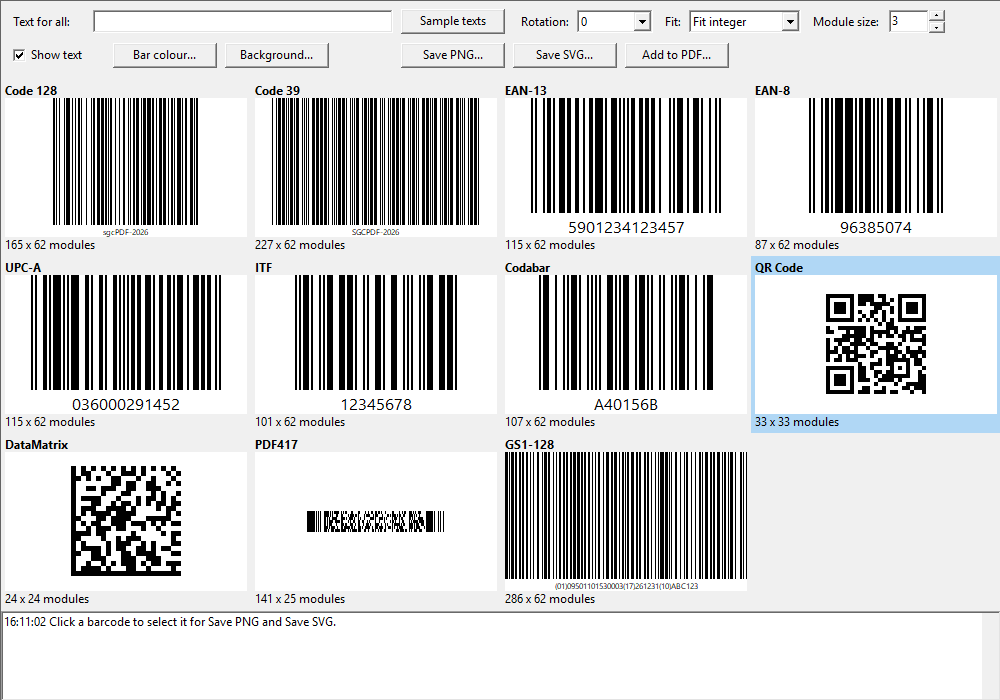
Task: Select the Code 128 barcode
Action: click(x=126, y=168)
